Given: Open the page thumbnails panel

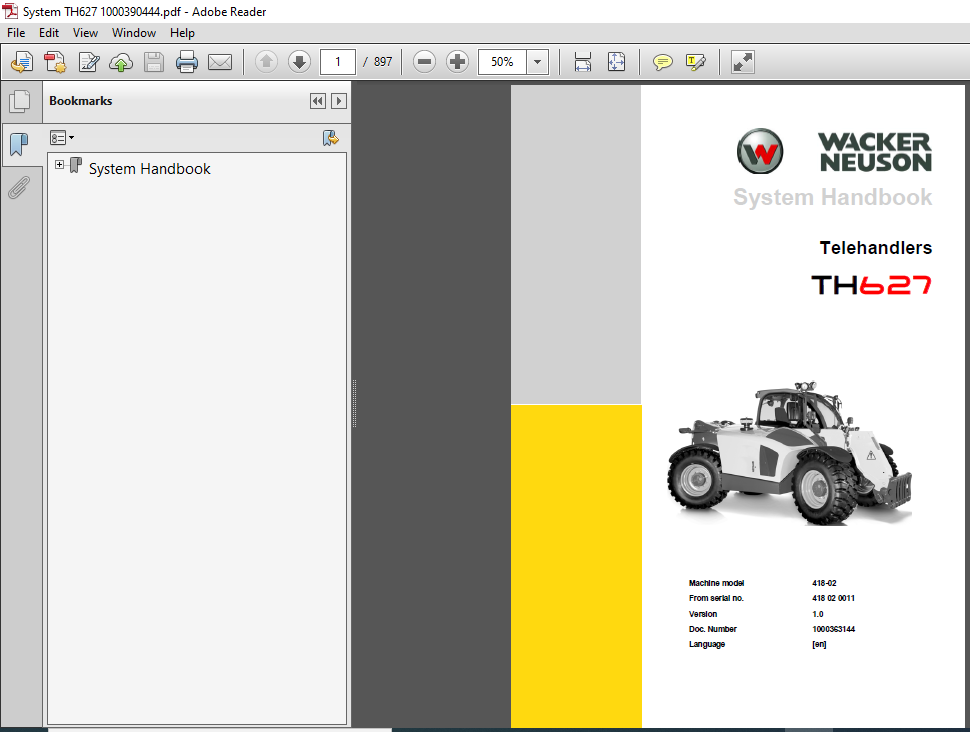Looking at the screenshot, I should 20,101.
